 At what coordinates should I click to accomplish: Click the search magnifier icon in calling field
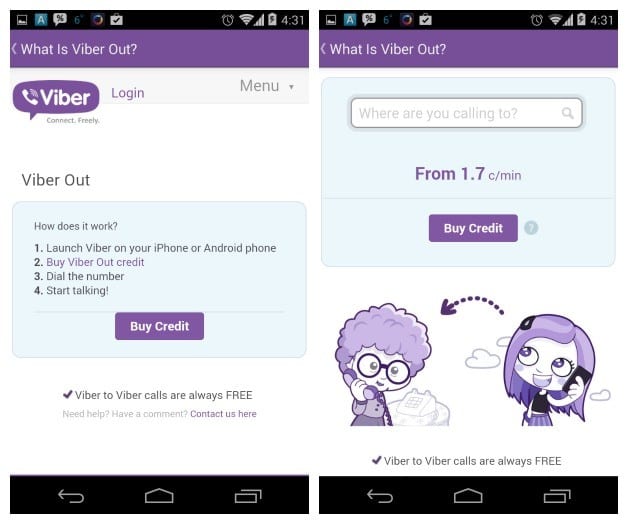point(567,113)
